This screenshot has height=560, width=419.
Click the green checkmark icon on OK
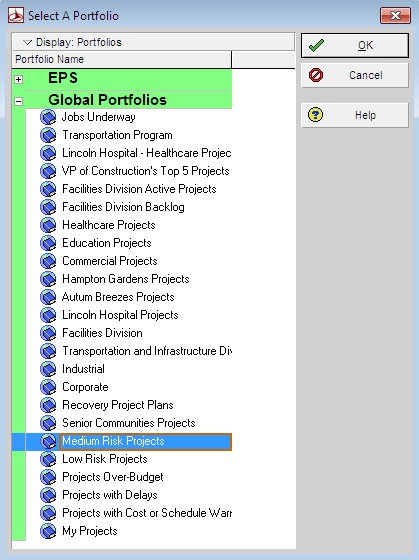(x=316, y=45)
